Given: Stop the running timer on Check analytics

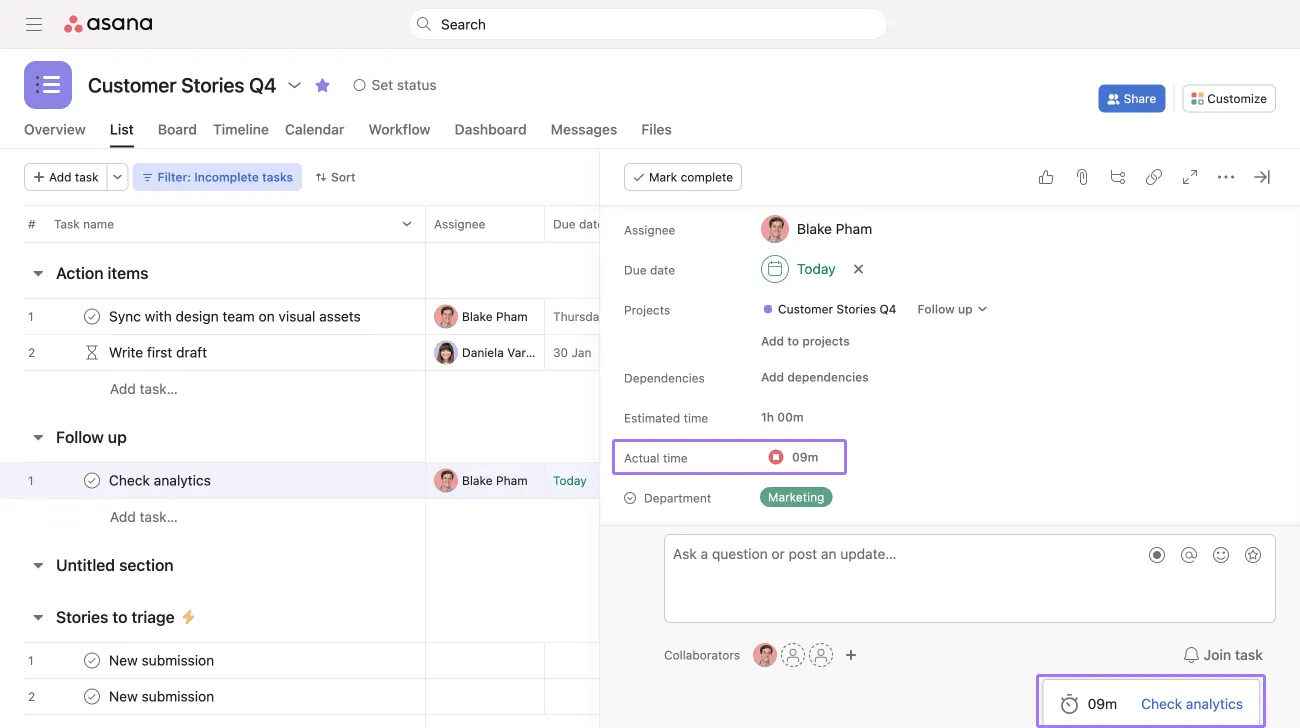Looking at the screenshot, I should pyautogui.click(x=775, y=456).
